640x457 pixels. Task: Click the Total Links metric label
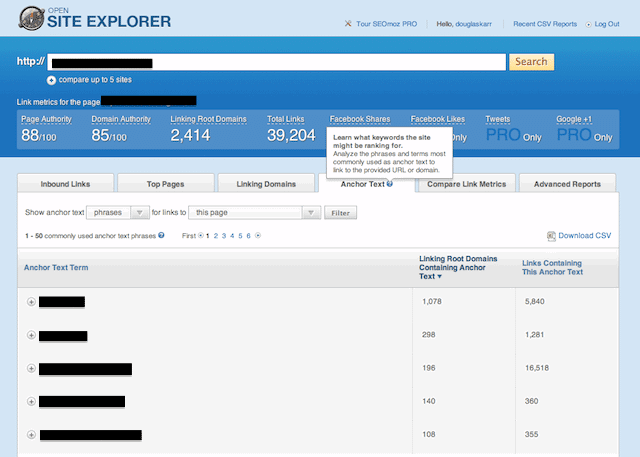coord(286,119)
